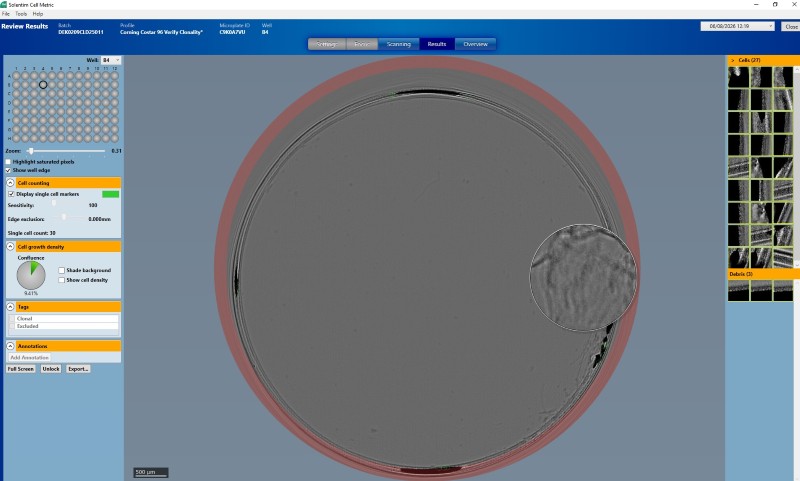Select well A1 in the plate map
This screenshot has width=800, height=481.
pos(16,75)
